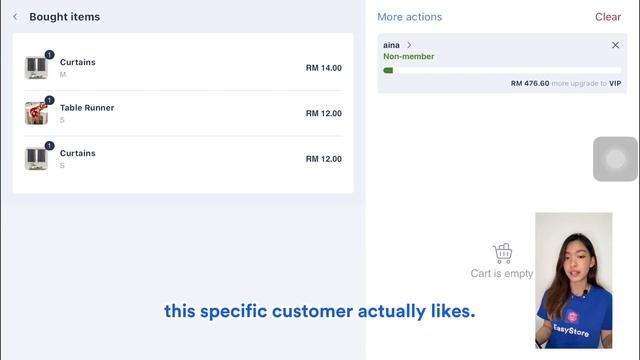Viewport: 640px width, 360px height.
Task: Click the empty cart basket icon
Action: click(x=502, y=253)
